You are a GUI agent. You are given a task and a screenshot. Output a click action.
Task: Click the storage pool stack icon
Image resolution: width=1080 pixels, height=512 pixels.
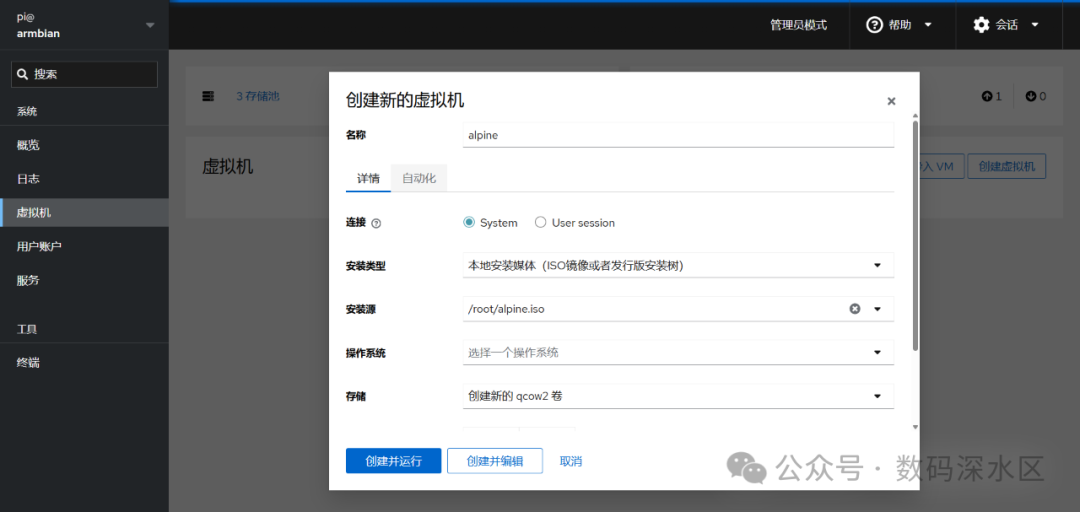pos(208,96)
